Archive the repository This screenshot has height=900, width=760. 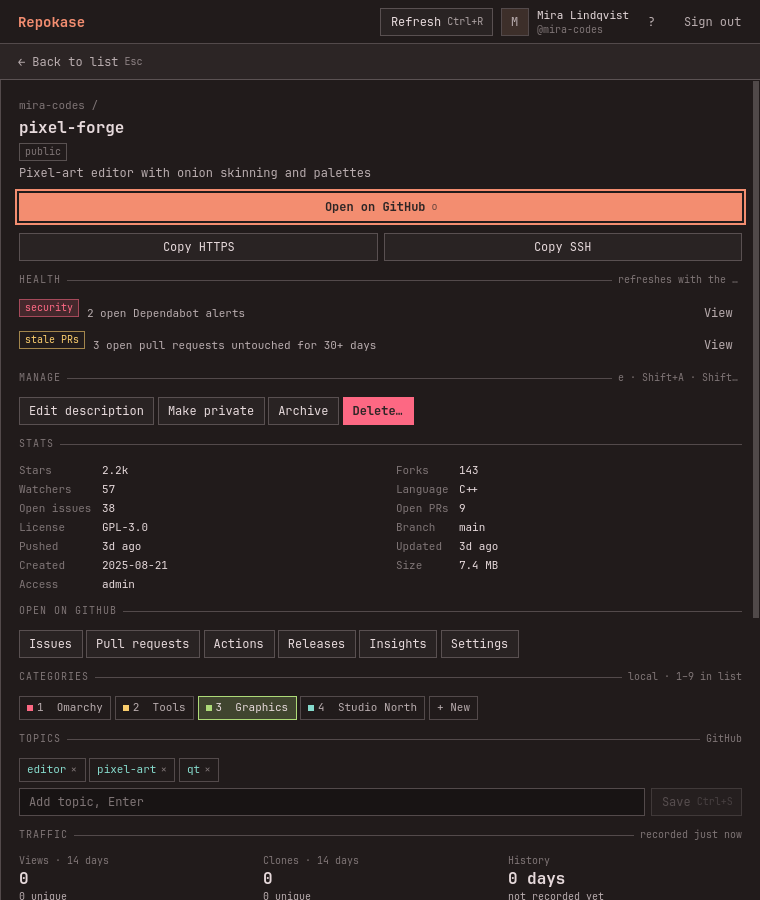tap(303, 411)
